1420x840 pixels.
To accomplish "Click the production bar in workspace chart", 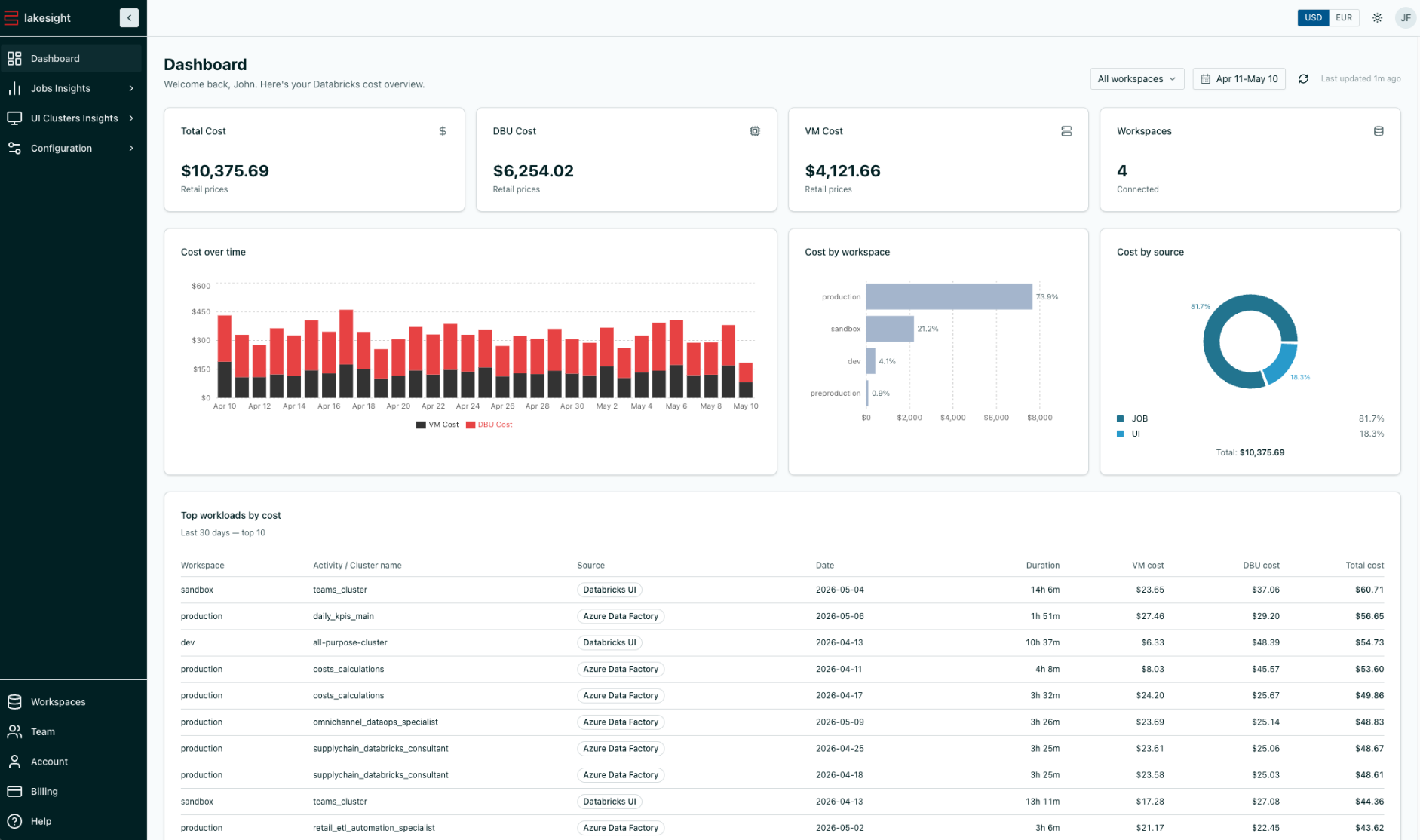I will [949, 296].
